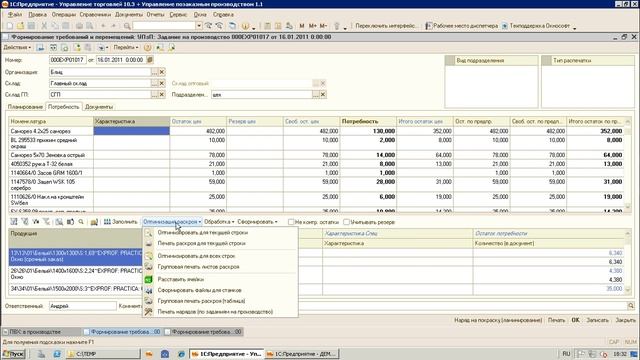Select Сформировать файлы для станков
Image resolution: width=640 pixels, height=360 pixels.
[200, 290]
